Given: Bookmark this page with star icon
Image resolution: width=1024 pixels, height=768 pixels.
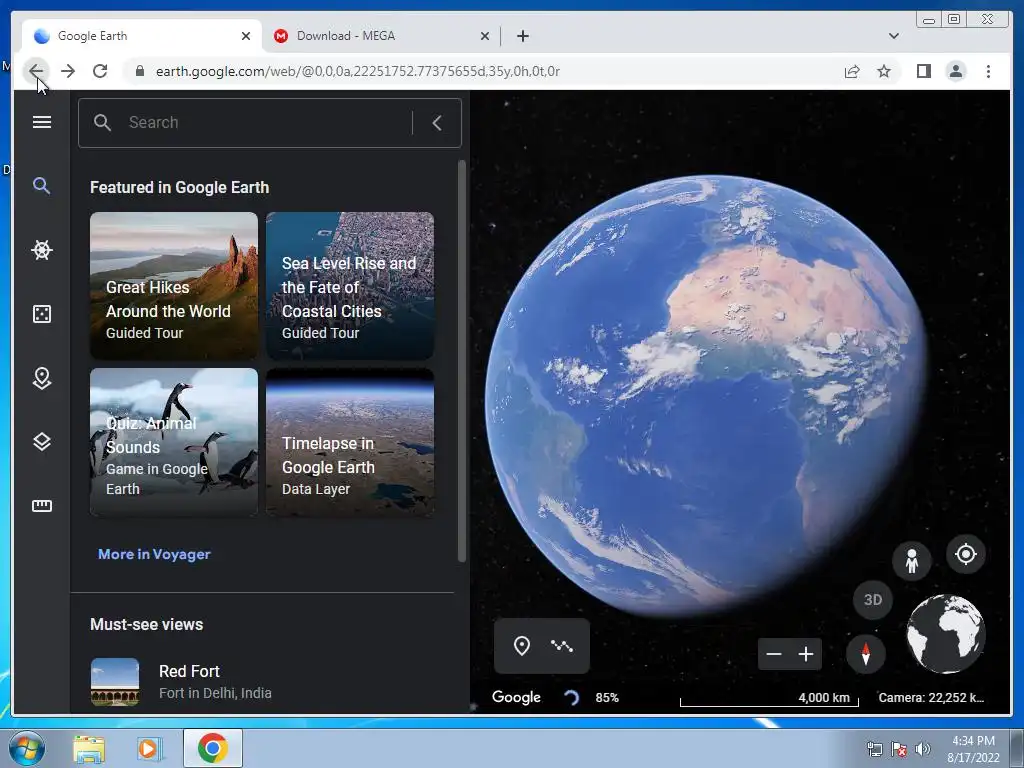Looking at the screenshot, I should pos(884,71).
